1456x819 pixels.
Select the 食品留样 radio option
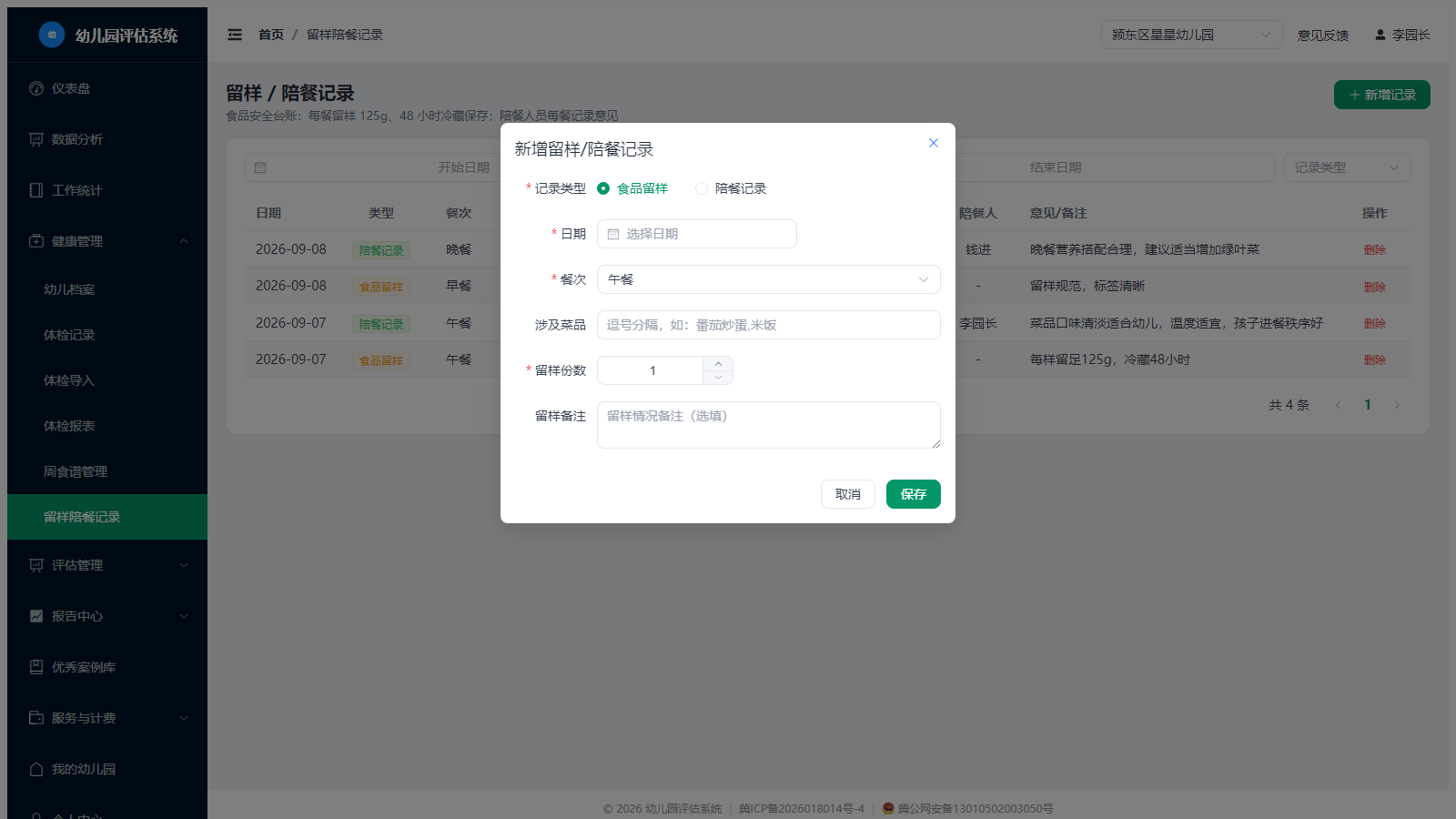tap(632, 188)
